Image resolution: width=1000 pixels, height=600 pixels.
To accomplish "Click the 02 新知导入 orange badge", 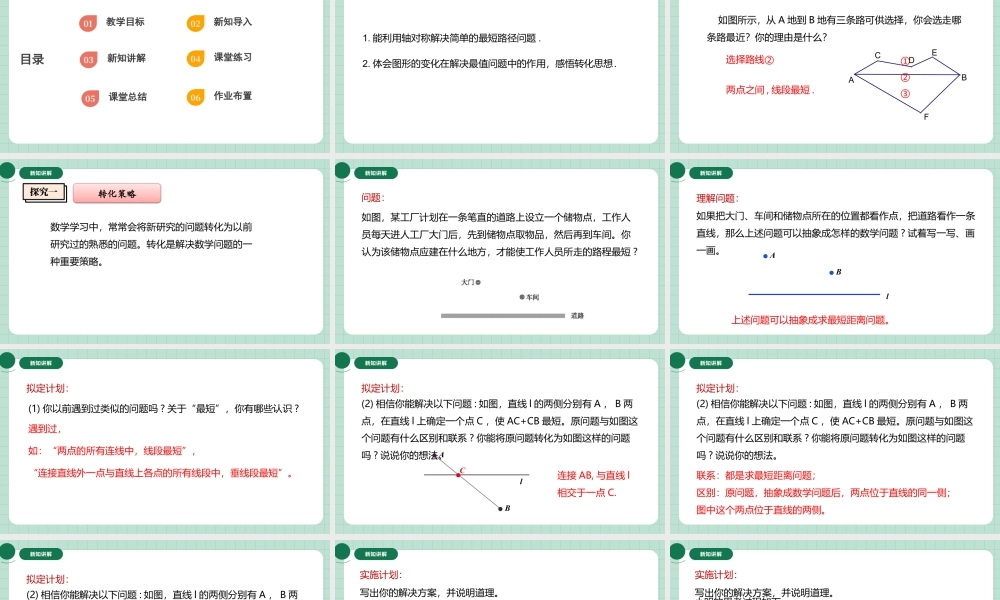I will point(196,23).
